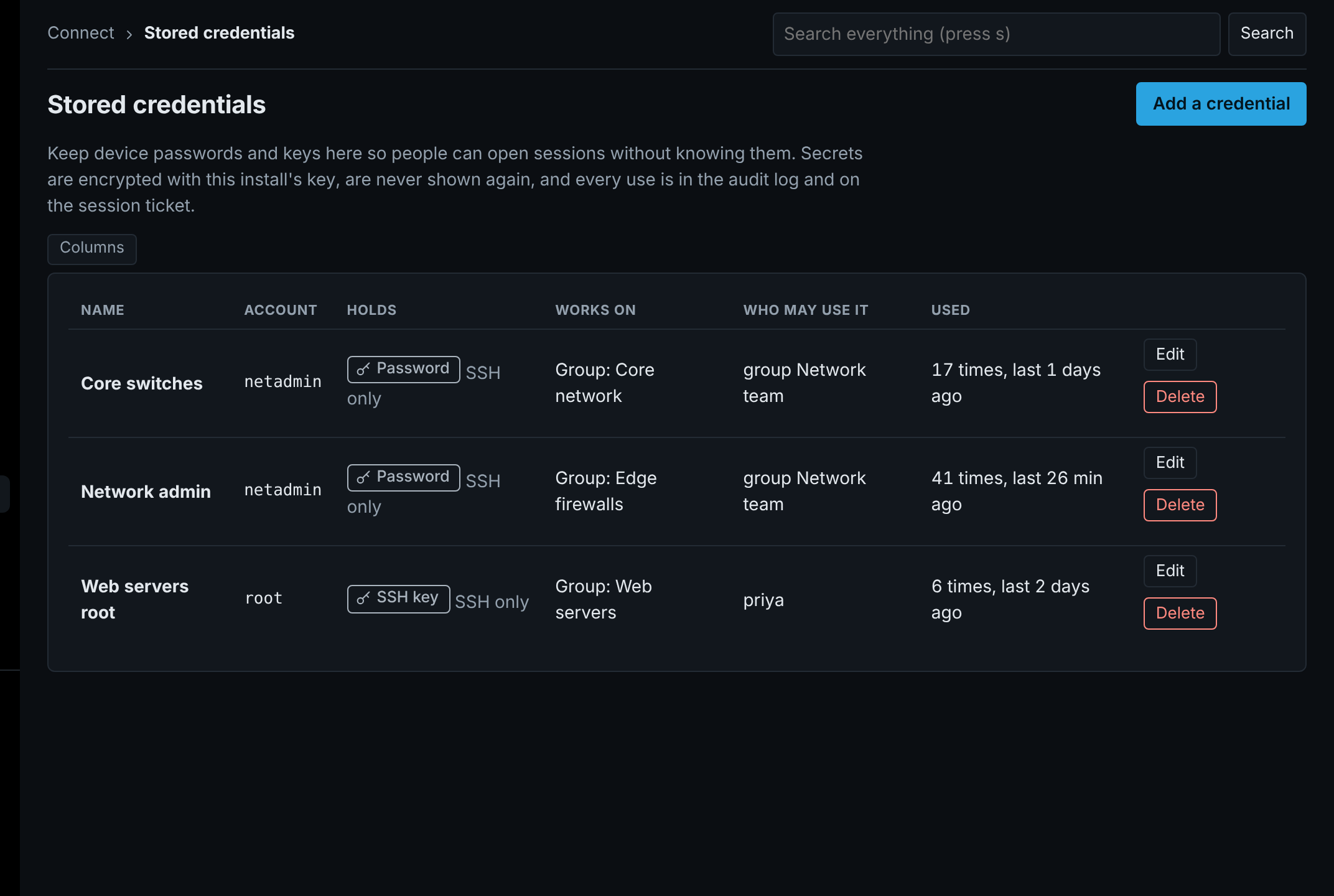Image resolution: width=1334 pixels, height=896 pixels.
Task: Click the key icon in Core switches Password badge
Action: coord(363,370)
